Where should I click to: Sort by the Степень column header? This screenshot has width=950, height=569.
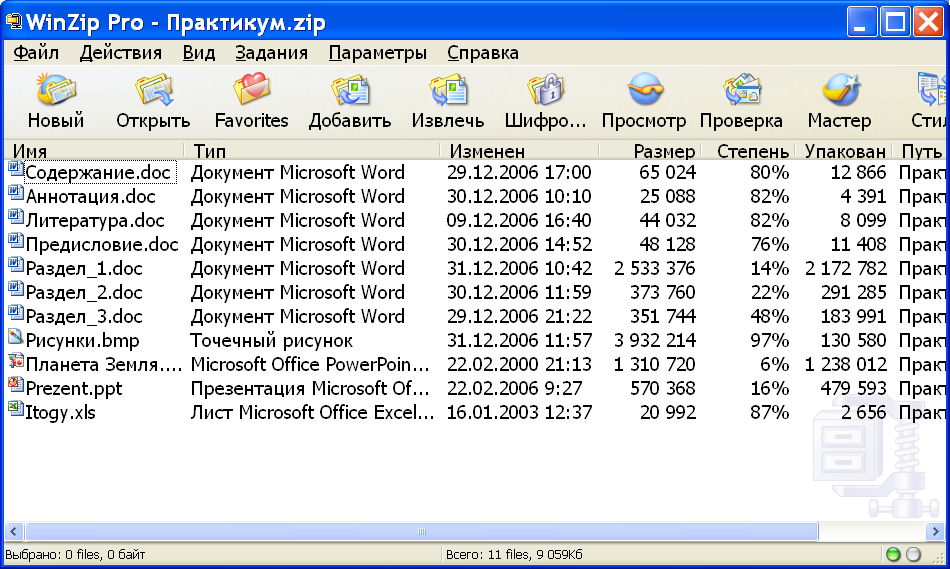click(748, 150)
